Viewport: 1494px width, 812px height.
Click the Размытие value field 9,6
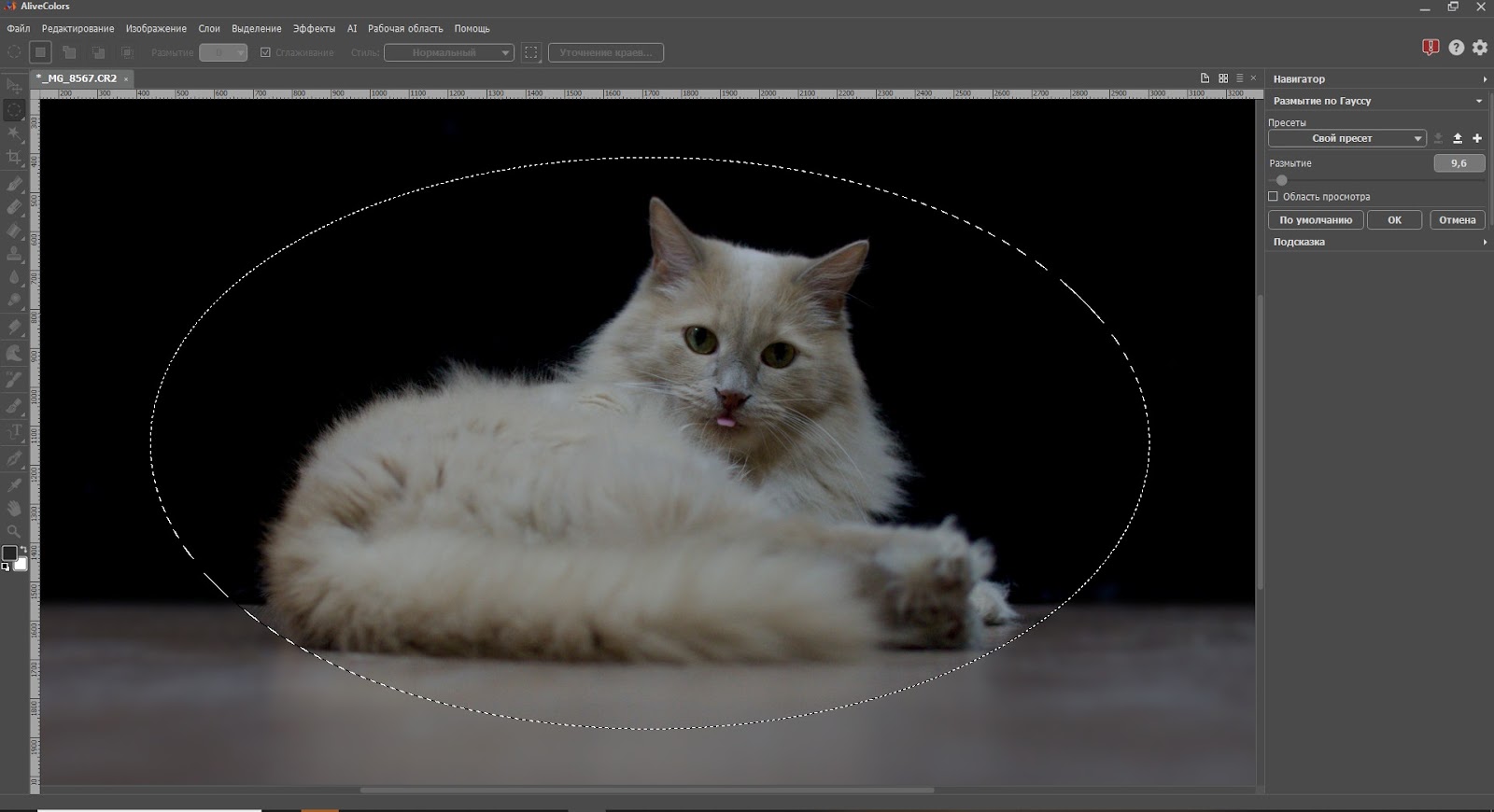(1459, 163)
